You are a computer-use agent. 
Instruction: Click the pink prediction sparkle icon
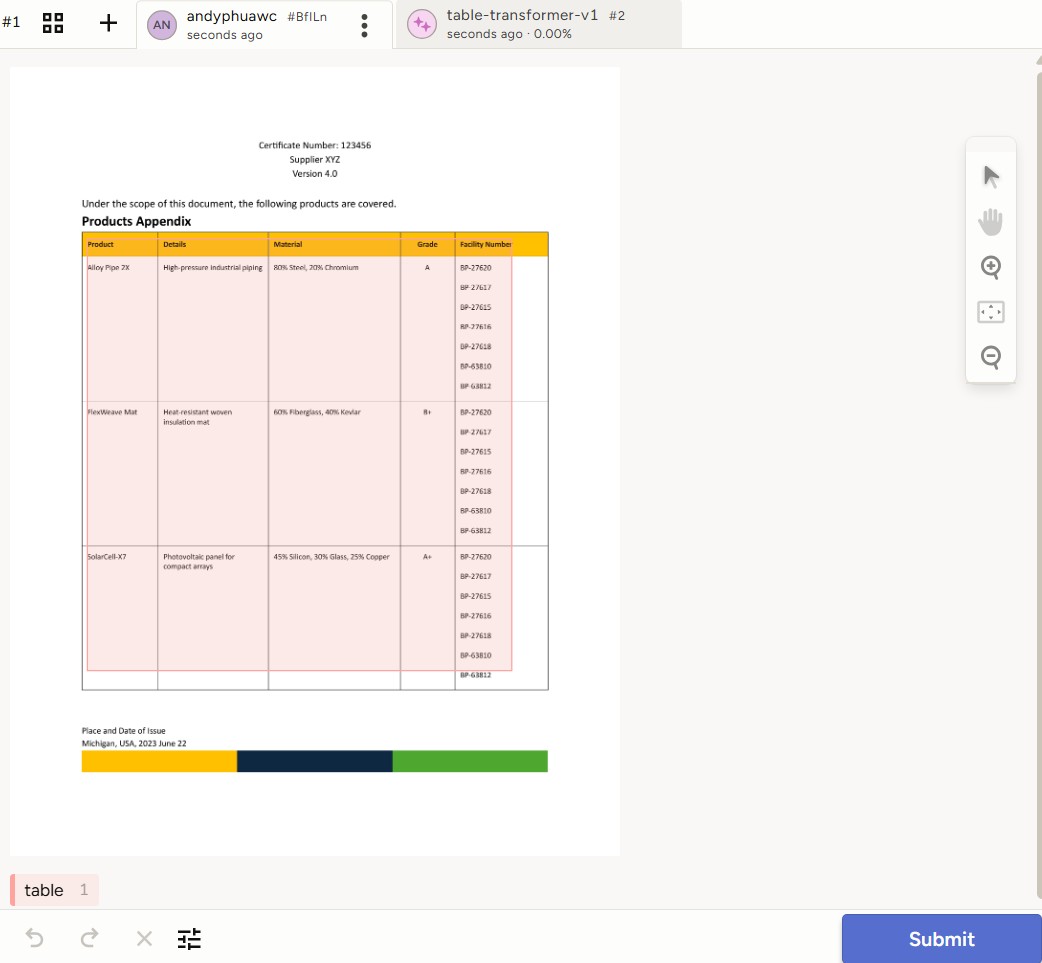(422, 25)
